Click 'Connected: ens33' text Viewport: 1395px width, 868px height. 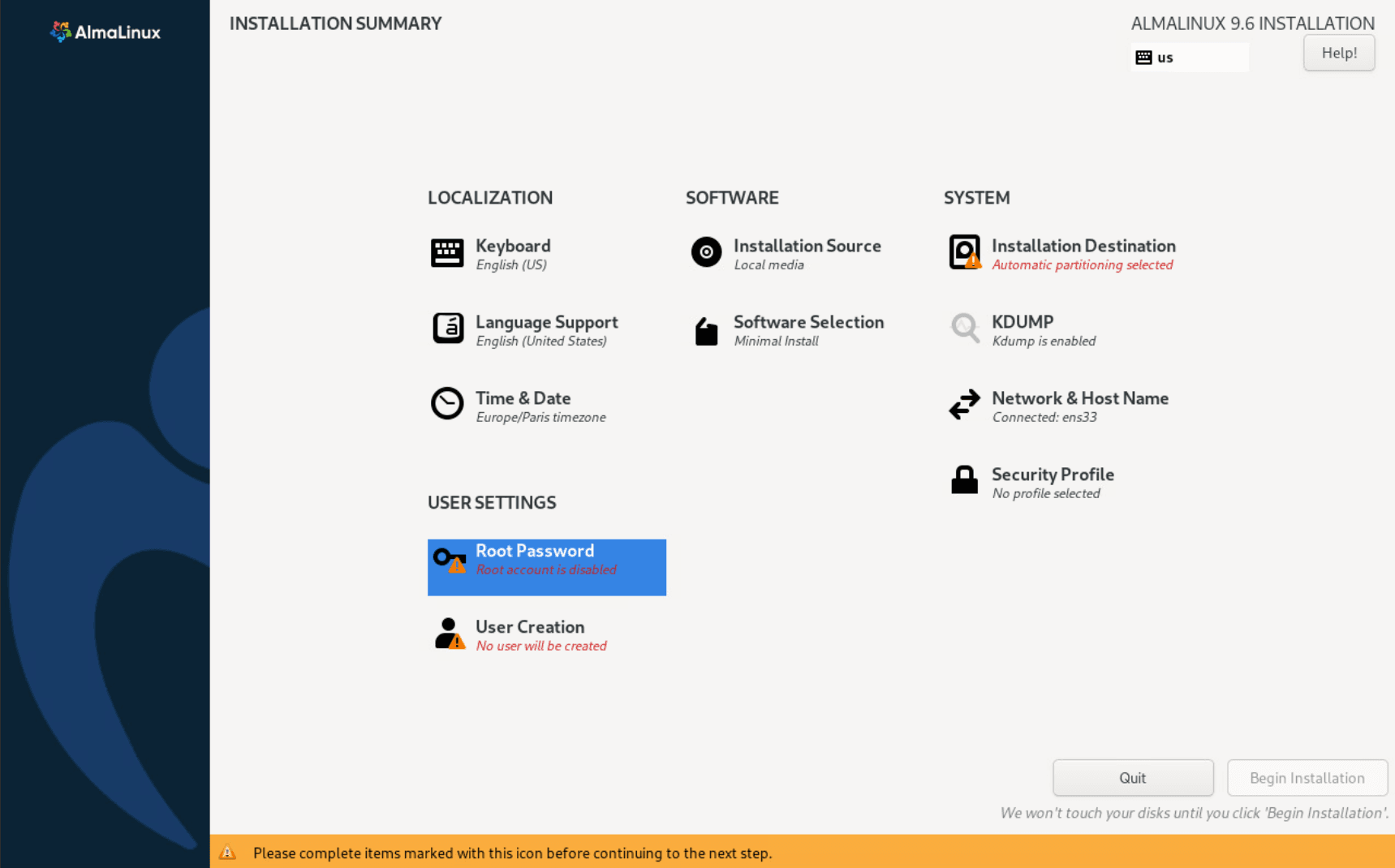(x=1044, y=418)
